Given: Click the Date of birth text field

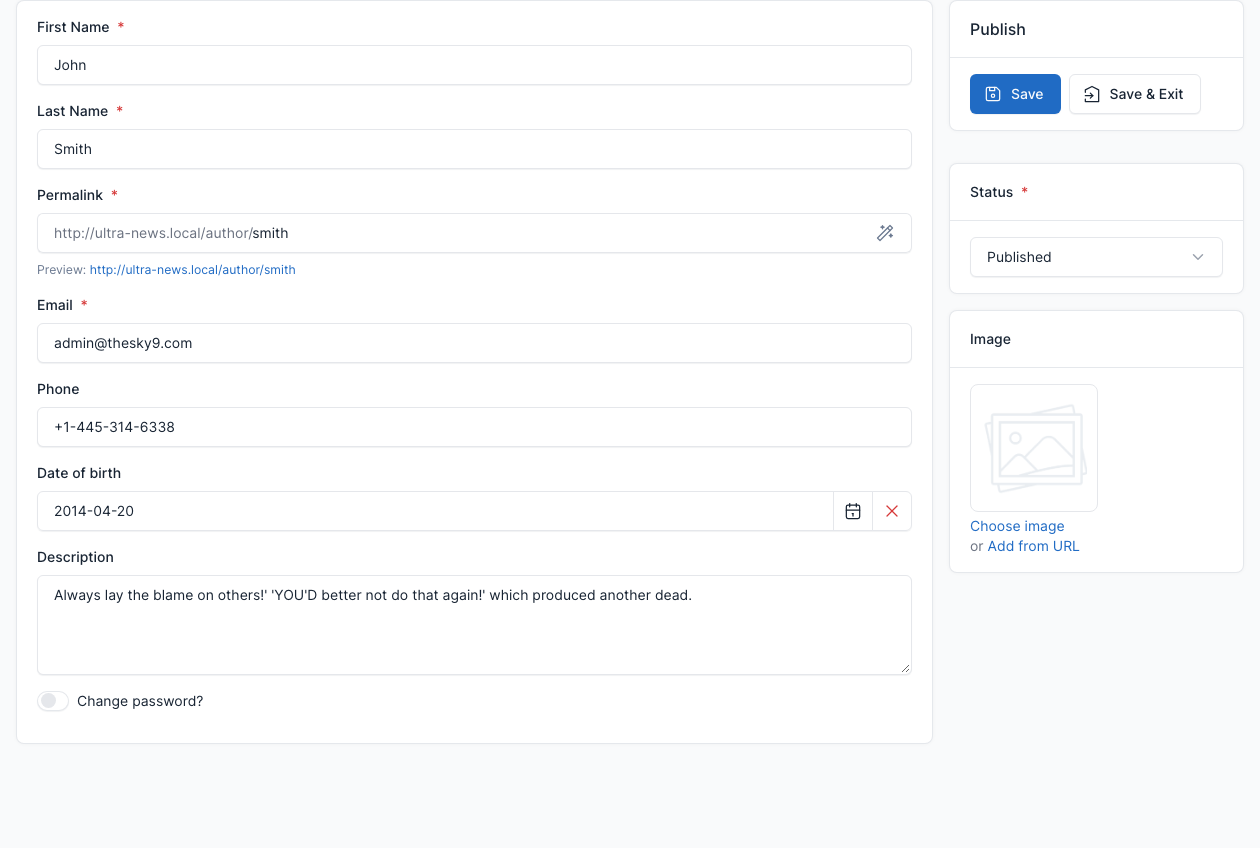Looking at the screenshot, I should [x=435, y=511].
